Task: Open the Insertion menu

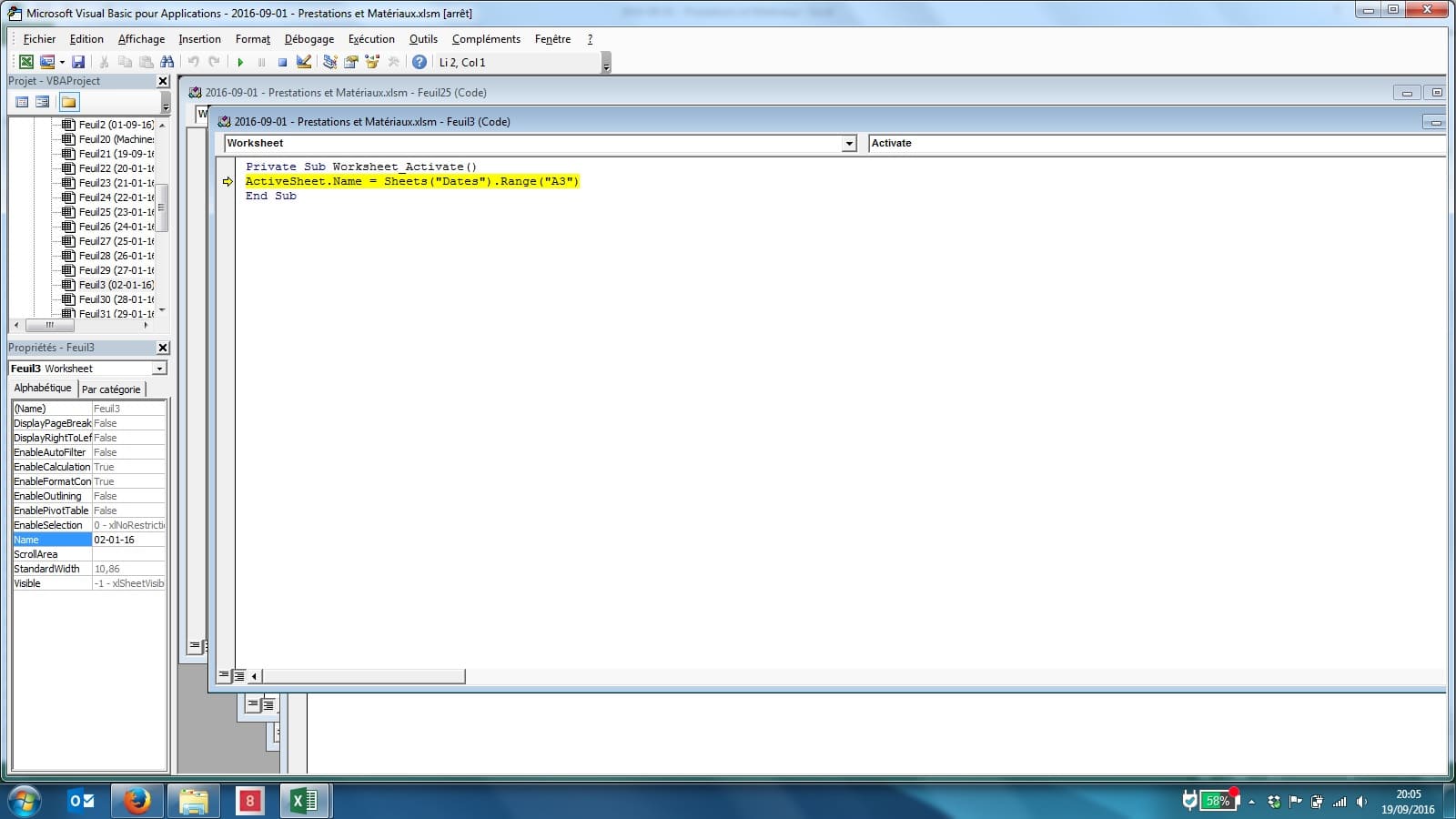Action: coord(199,39)
